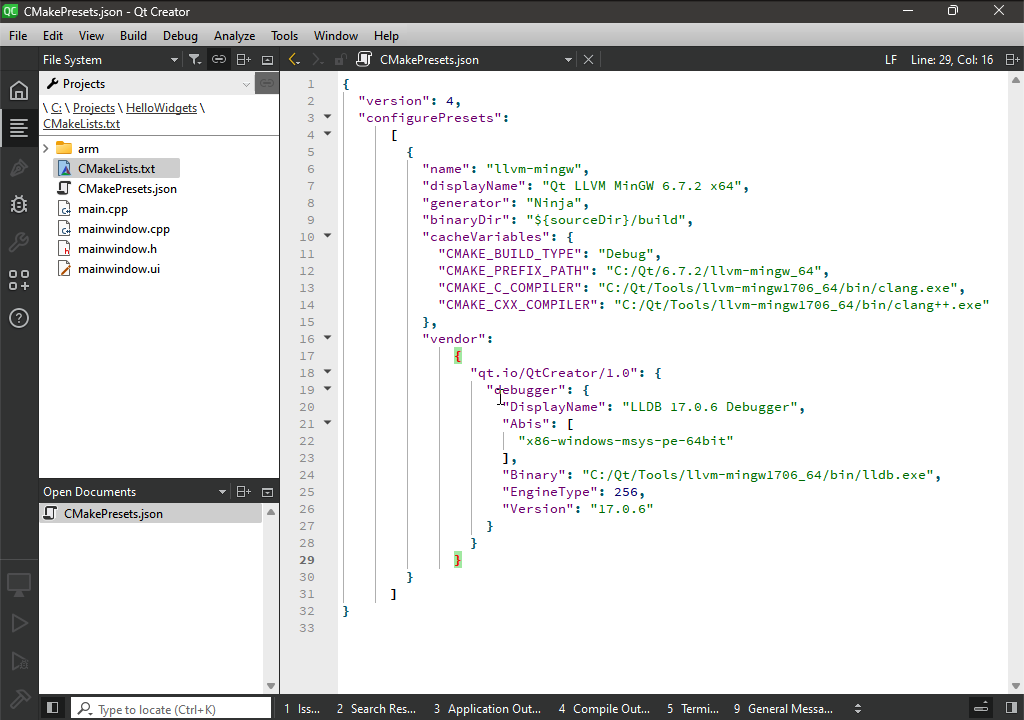Open the Build menu
Screen dimensions: 1024x720
click(x=133, y=35)
